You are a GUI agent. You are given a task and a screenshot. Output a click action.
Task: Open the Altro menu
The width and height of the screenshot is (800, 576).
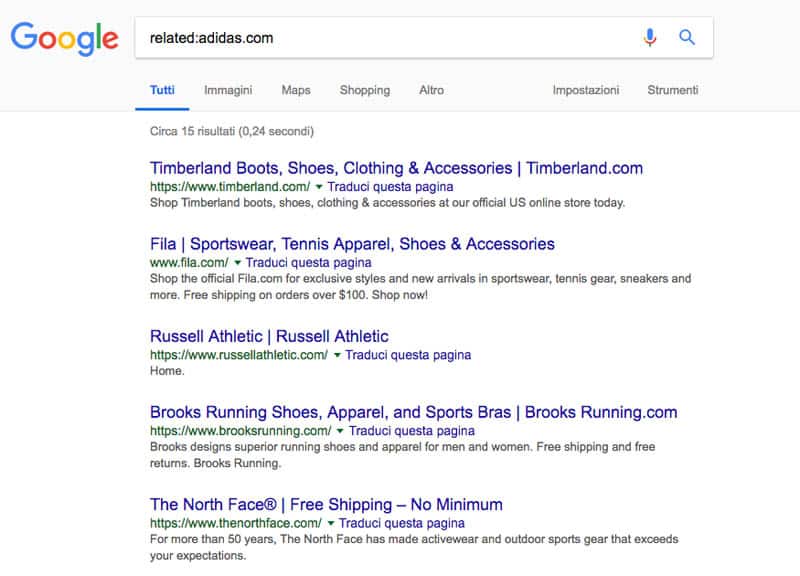point(432,90)
